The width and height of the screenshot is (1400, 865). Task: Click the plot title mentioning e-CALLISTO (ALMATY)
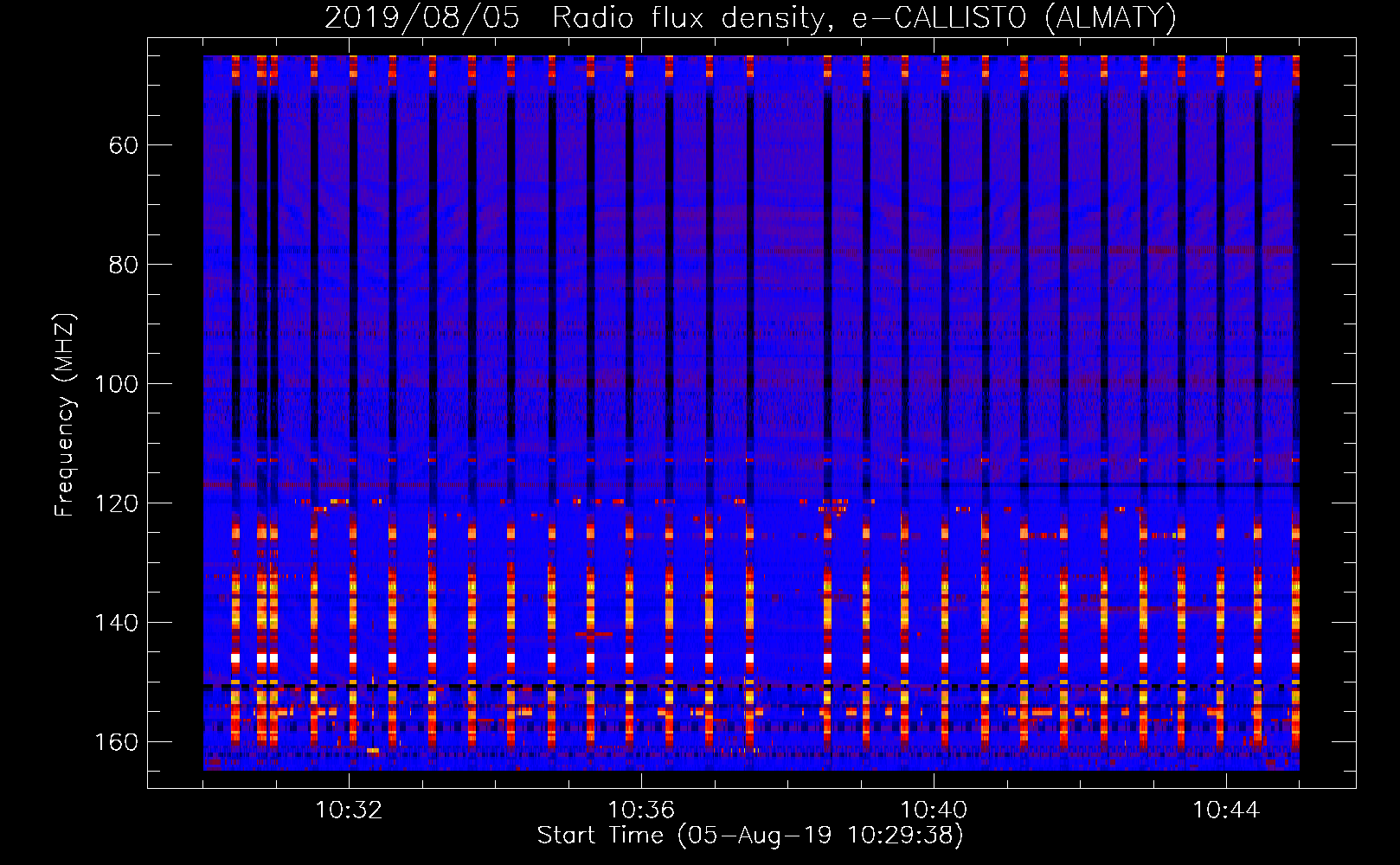click(x=750, y=18)
